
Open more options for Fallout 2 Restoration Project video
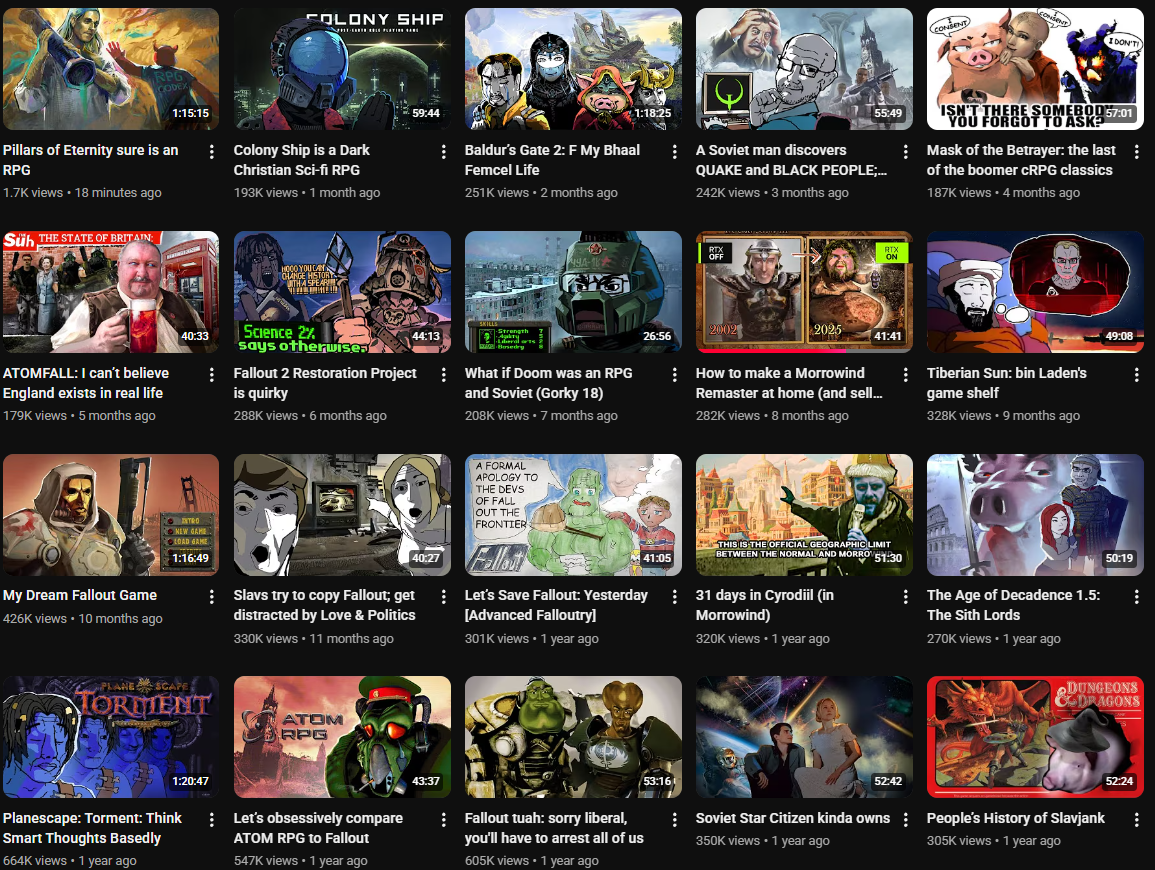(443, 374)
